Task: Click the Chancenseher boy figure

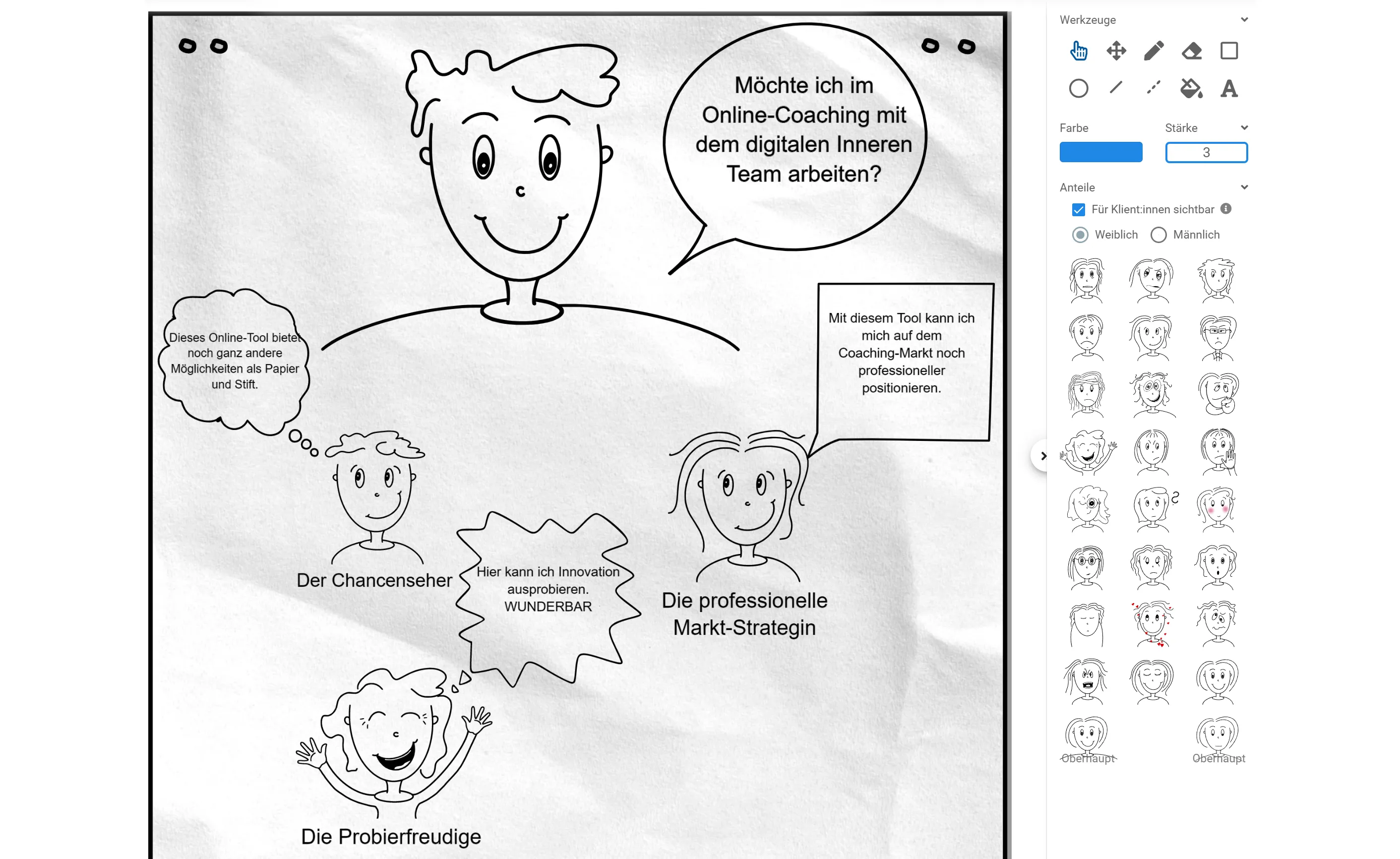Action: click(376, 497)
